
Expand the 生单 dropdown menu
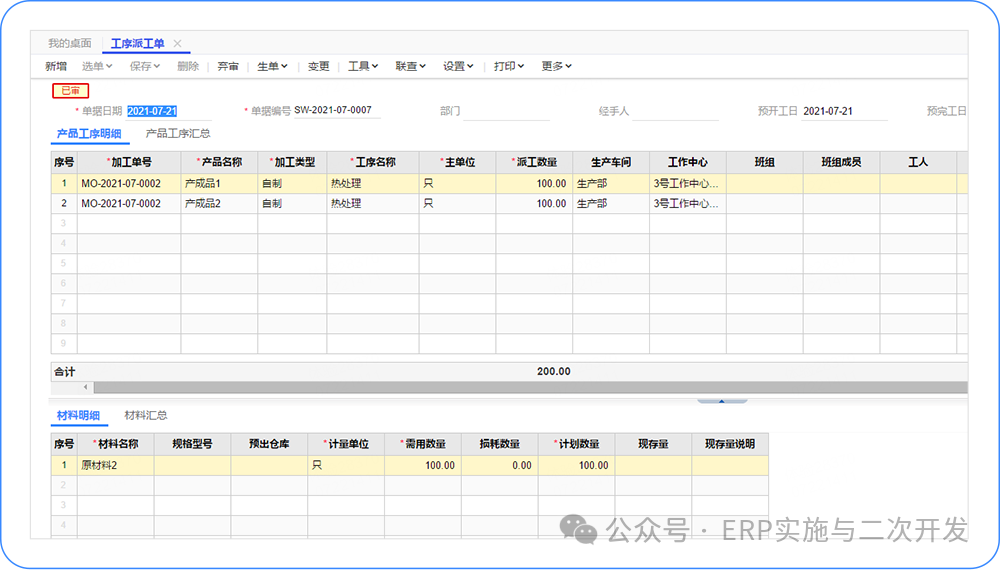pos(272,66)
